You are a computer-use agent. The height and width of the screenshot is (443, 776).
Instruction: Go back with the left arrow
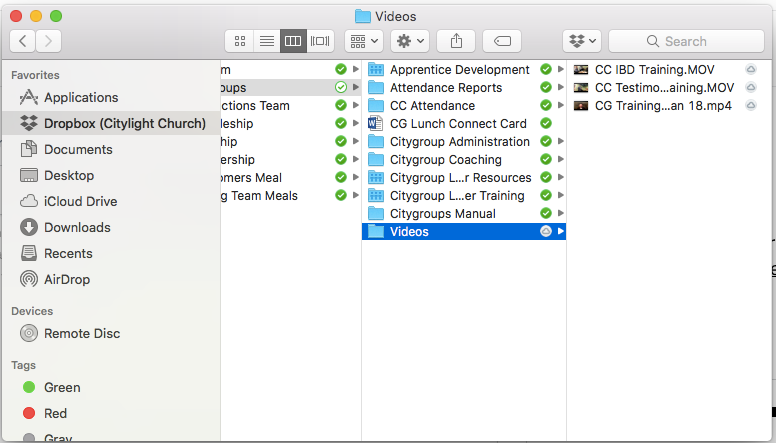coord(23,41)
